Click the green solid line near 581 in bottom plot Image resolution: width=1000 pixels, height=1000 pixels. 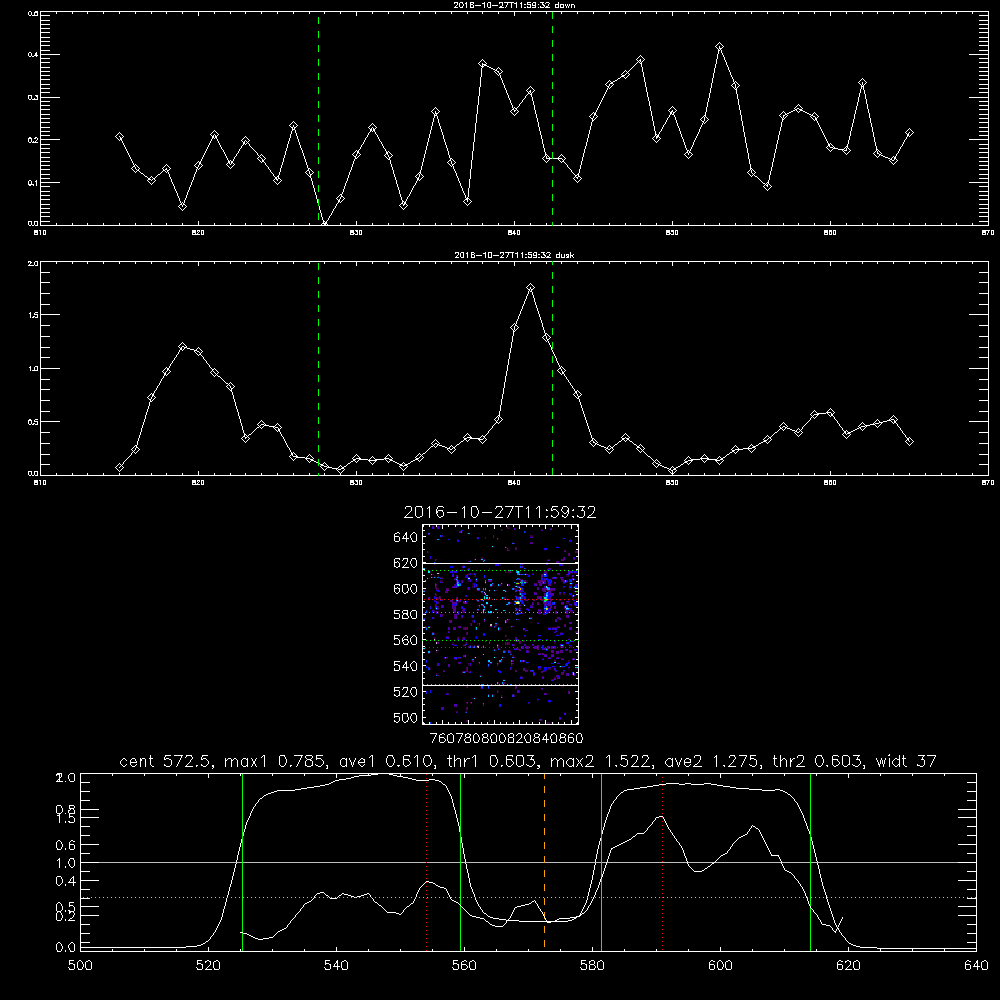tap(601, 861)
